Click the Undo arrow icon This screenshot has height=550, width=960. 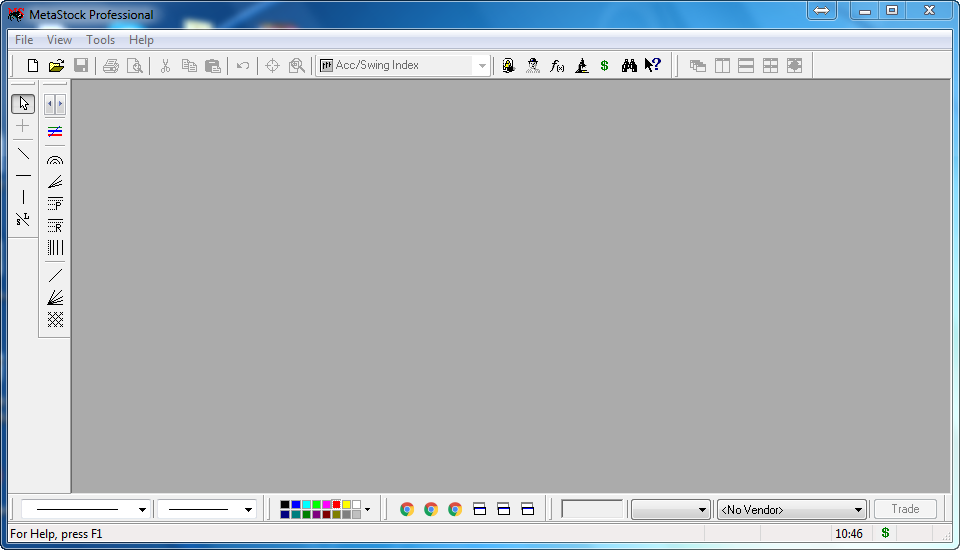tap(243, 66)
